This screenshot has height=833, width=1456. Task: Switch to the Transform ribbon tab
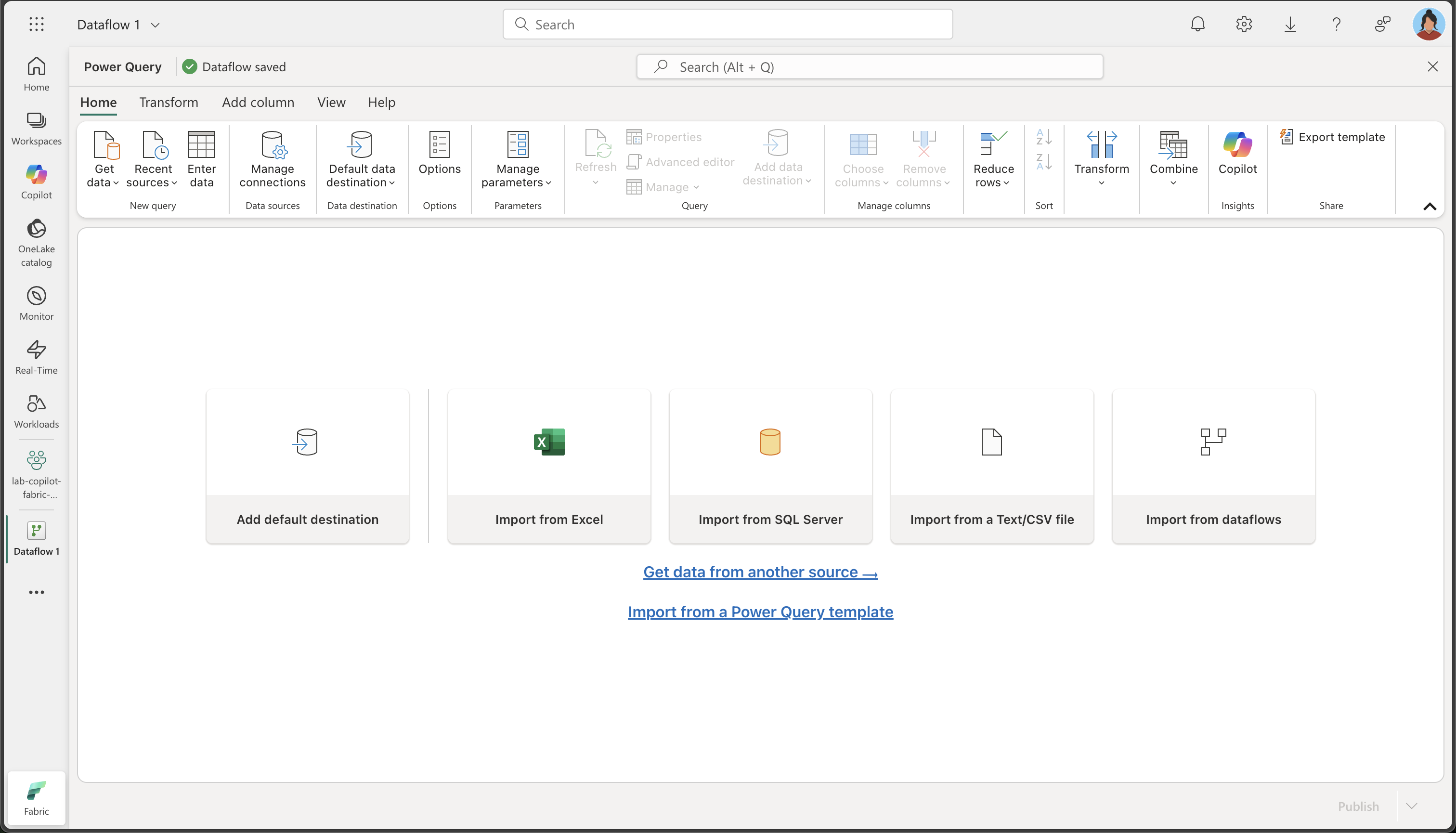[x=169, y=103]
